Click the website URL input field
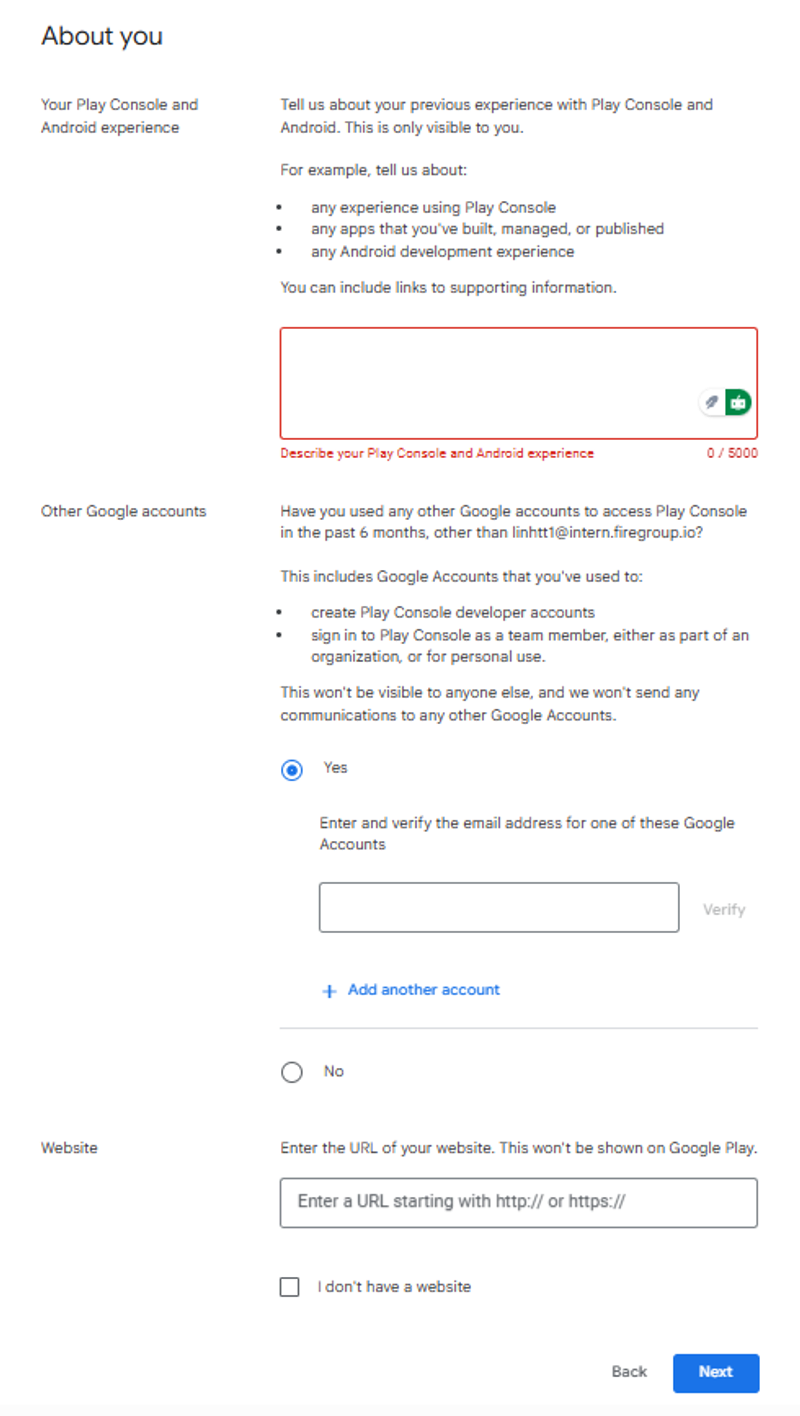Viewport: 800px width, 1416px height. 519,1202
